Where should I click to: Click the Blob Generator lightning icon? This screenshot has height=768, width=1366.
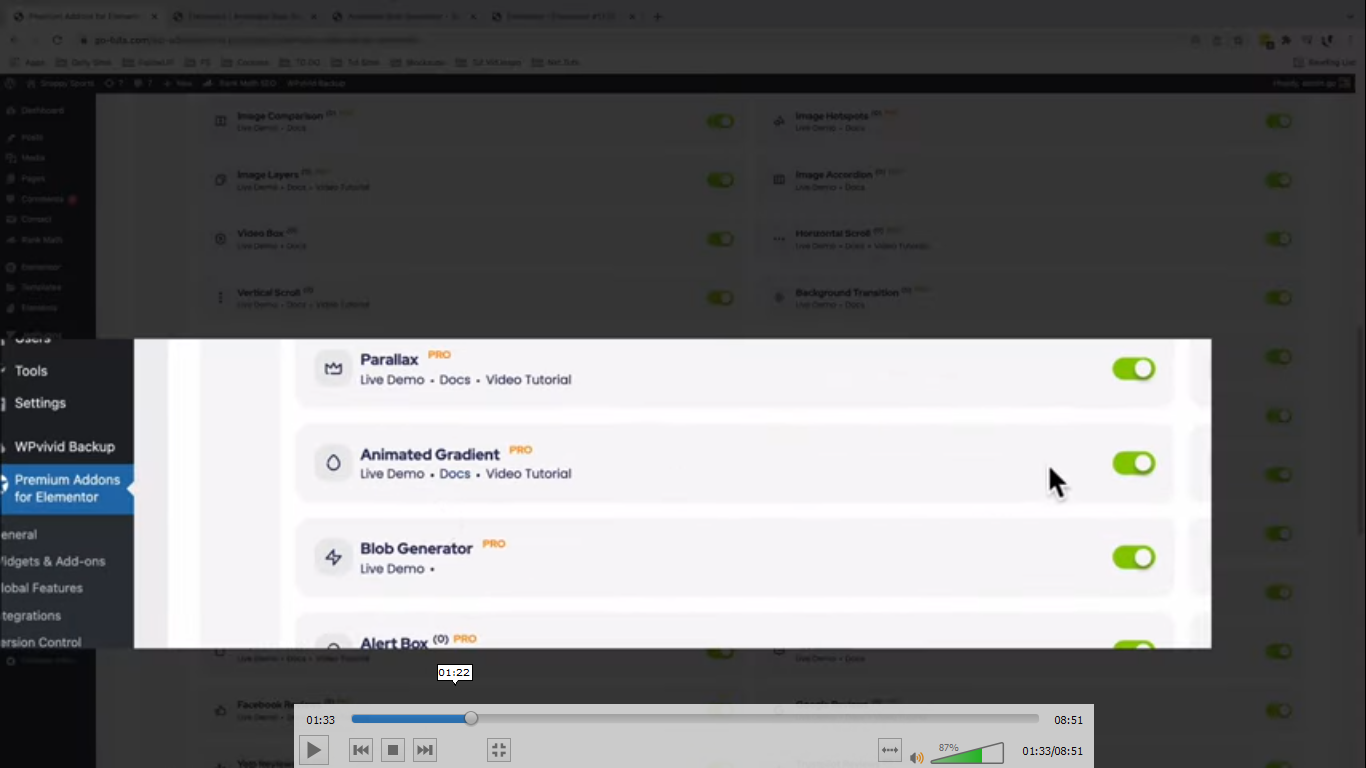333,557
